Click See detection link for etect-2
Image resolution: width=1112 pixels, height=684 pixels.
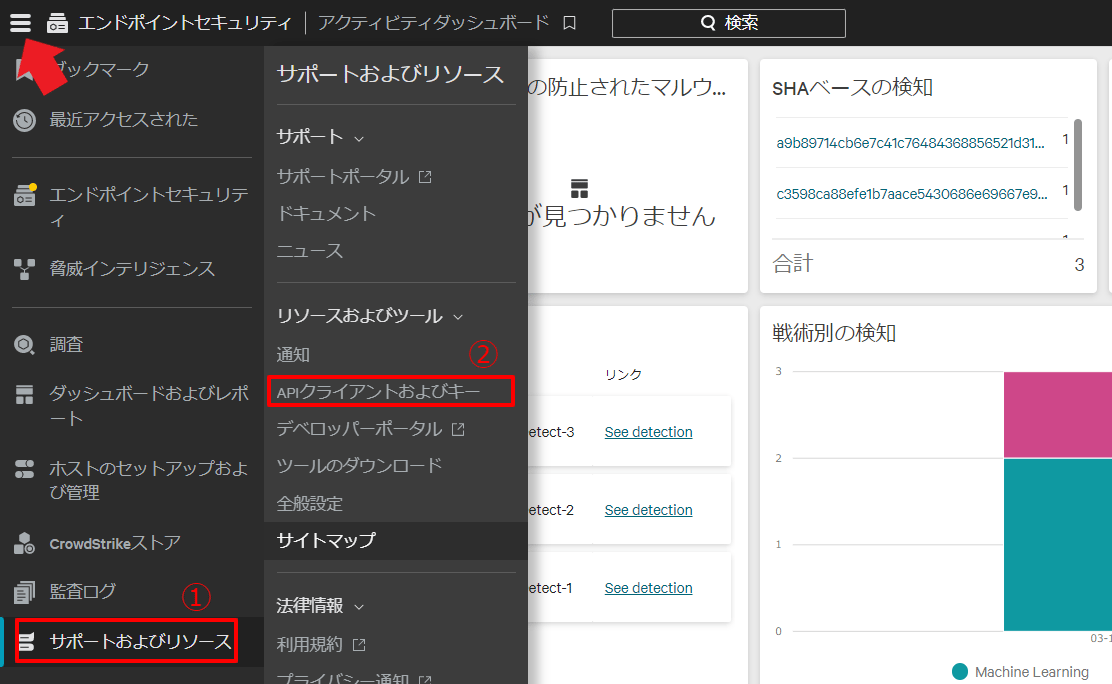coord(648,509)
